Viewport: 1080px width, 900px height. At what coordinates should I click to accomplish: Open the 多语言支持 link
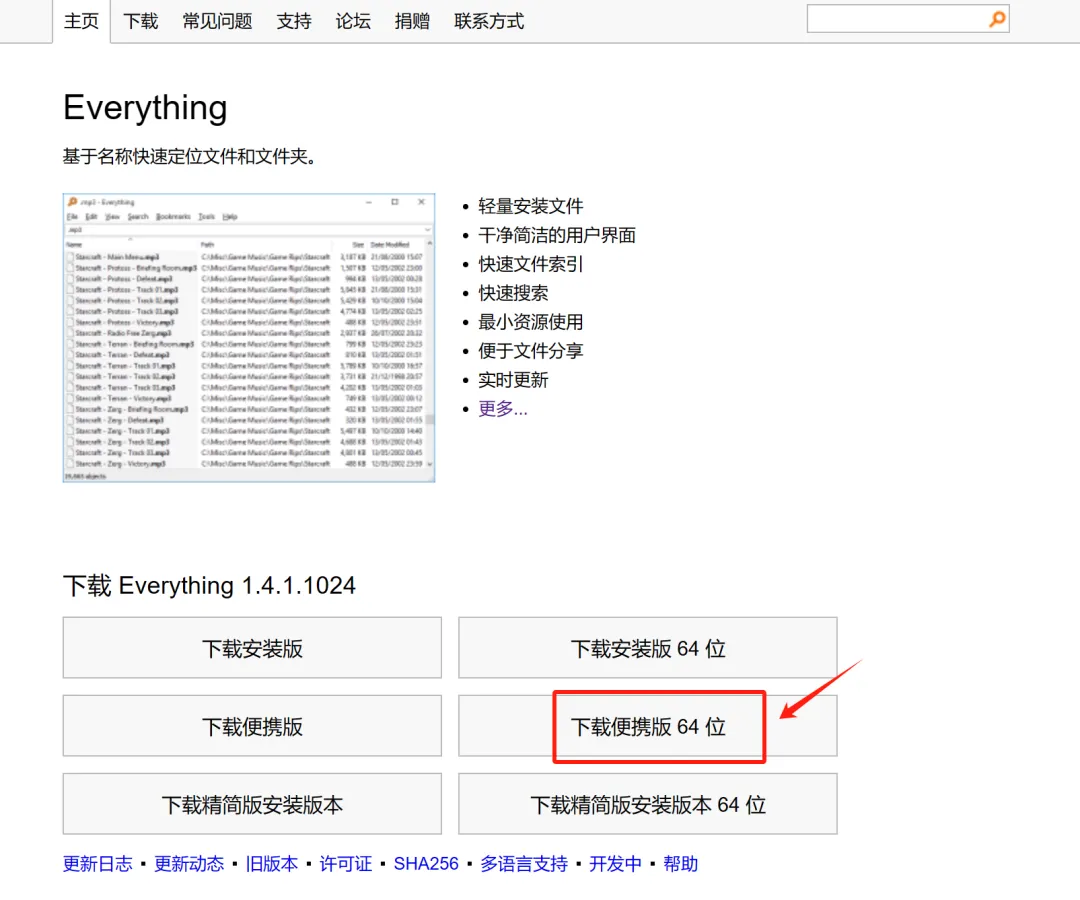[x=523, y=864]
